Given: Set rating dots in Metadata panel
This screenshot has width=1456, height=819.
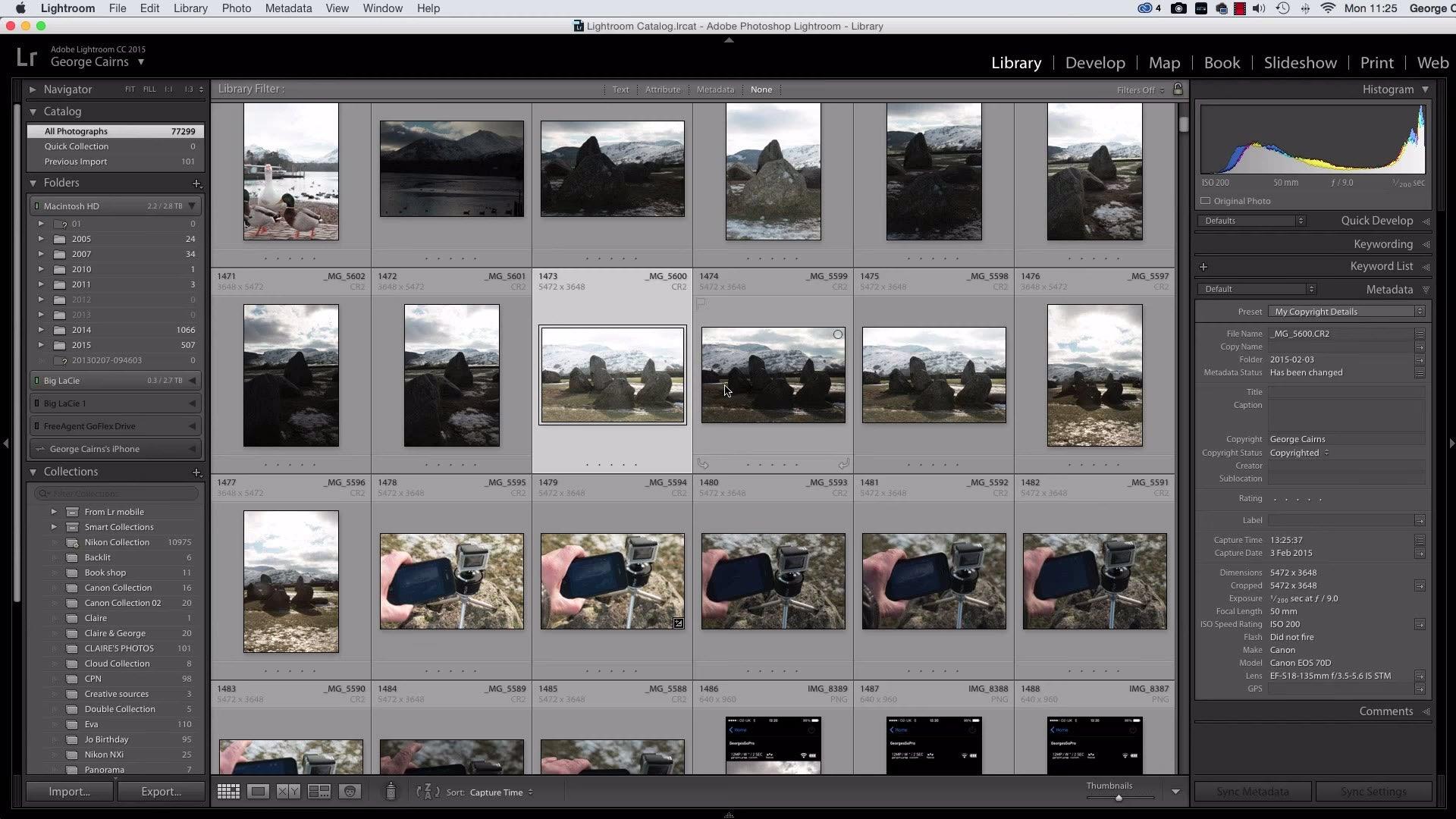Looking at the screenshot, I should click(1298, 499).
